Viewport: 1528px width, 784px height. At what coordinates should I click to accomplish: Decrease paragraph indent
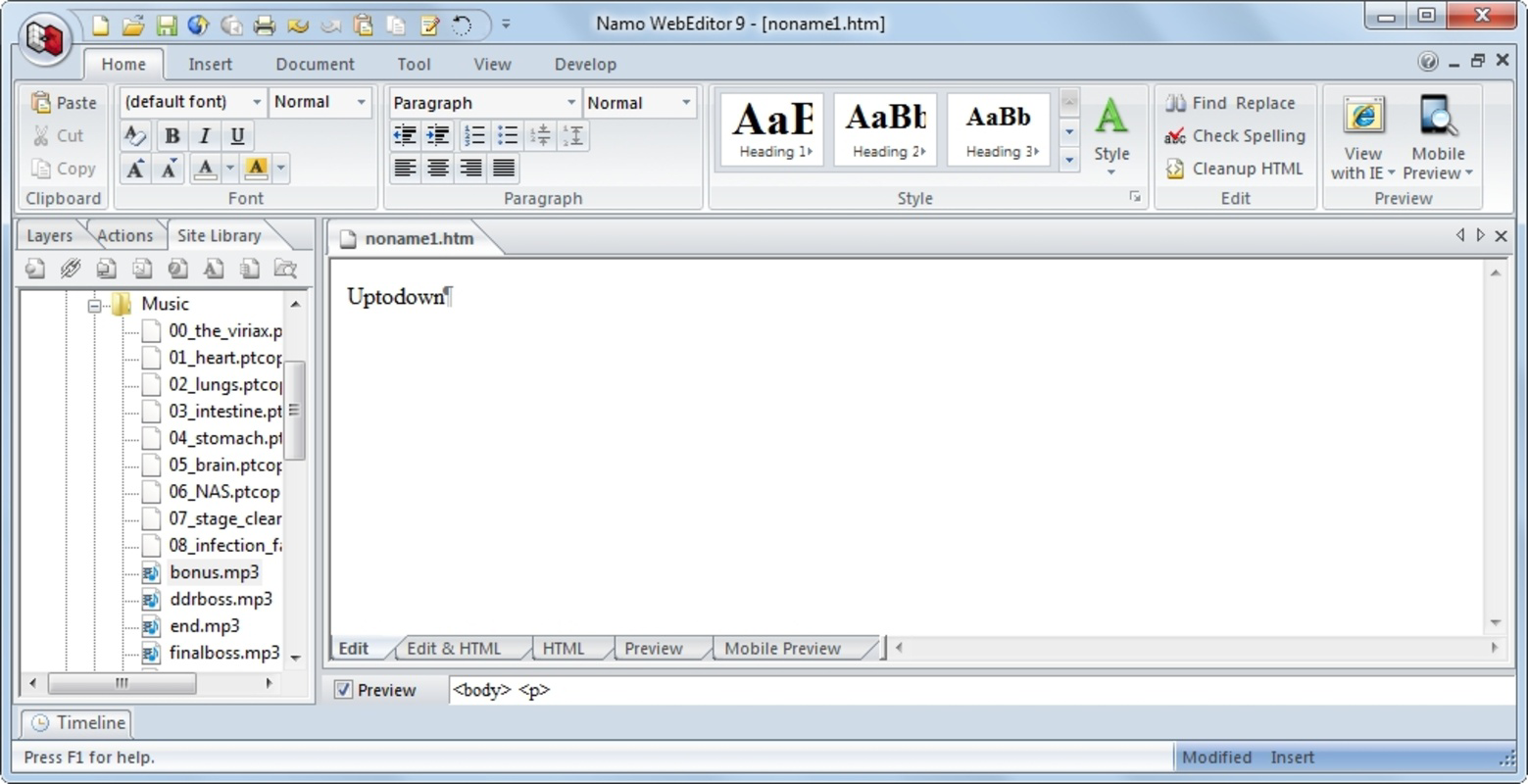(x=405, y=135)
